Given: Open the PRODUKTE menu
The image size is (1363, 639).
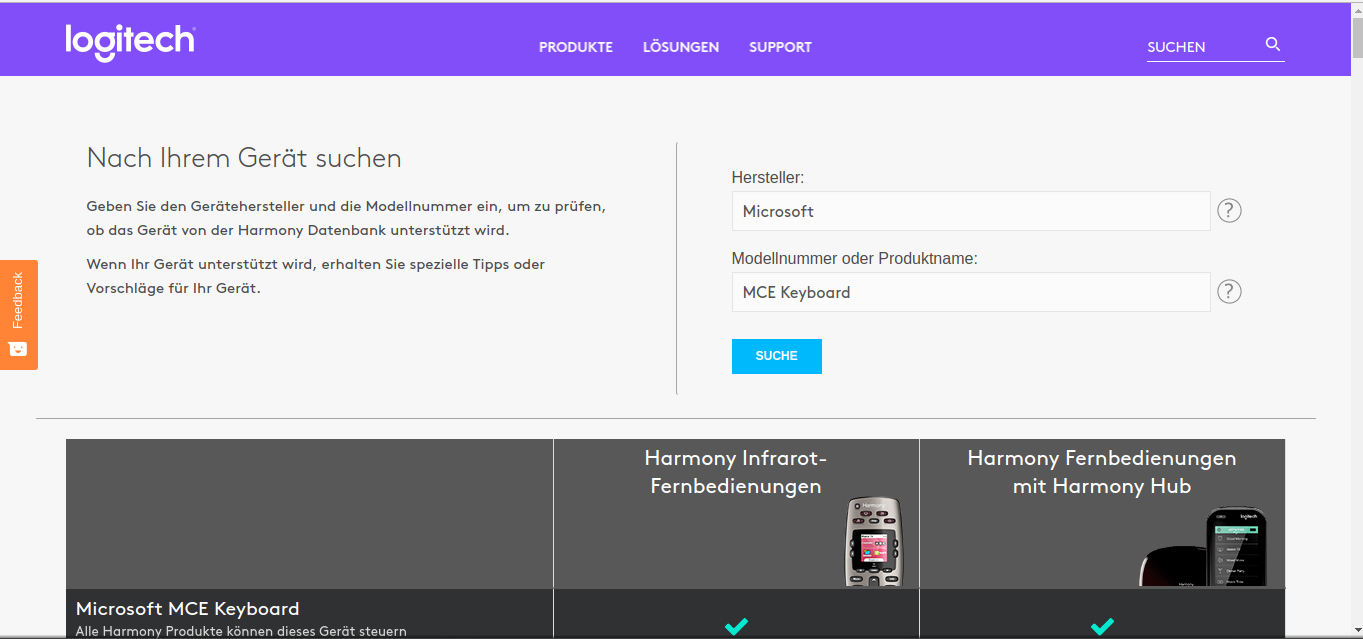Looking at the screenshot, I should coord(576,47).
